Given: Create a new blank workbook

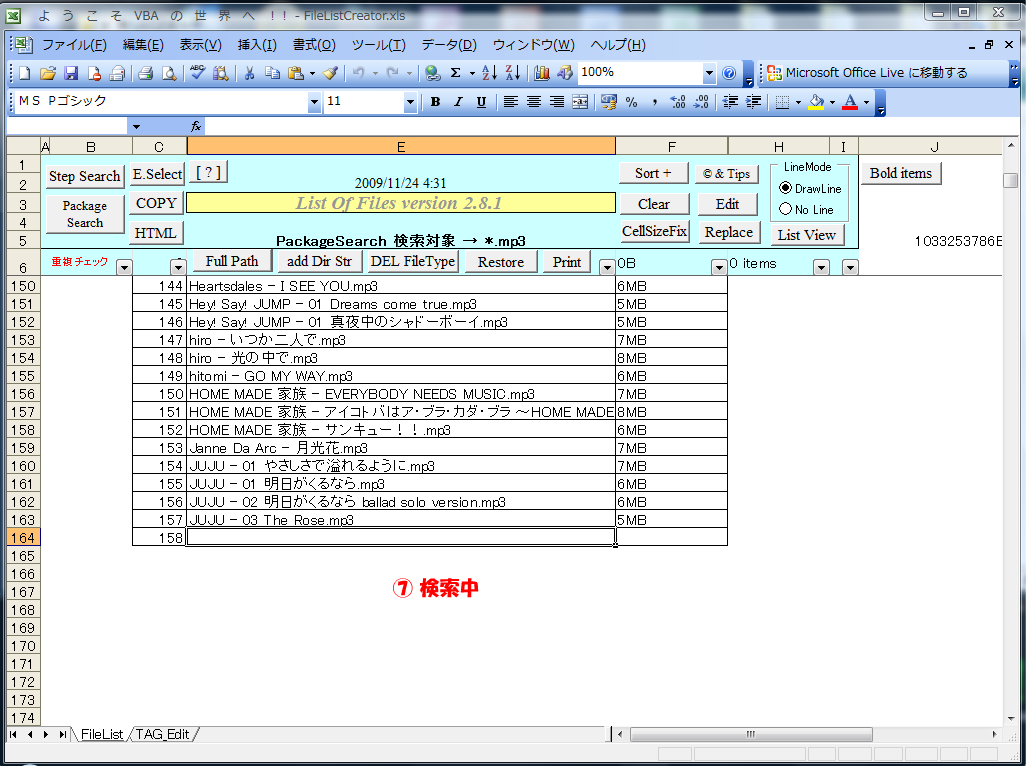Looking at the screenshot, I should (x=25, y=73).
